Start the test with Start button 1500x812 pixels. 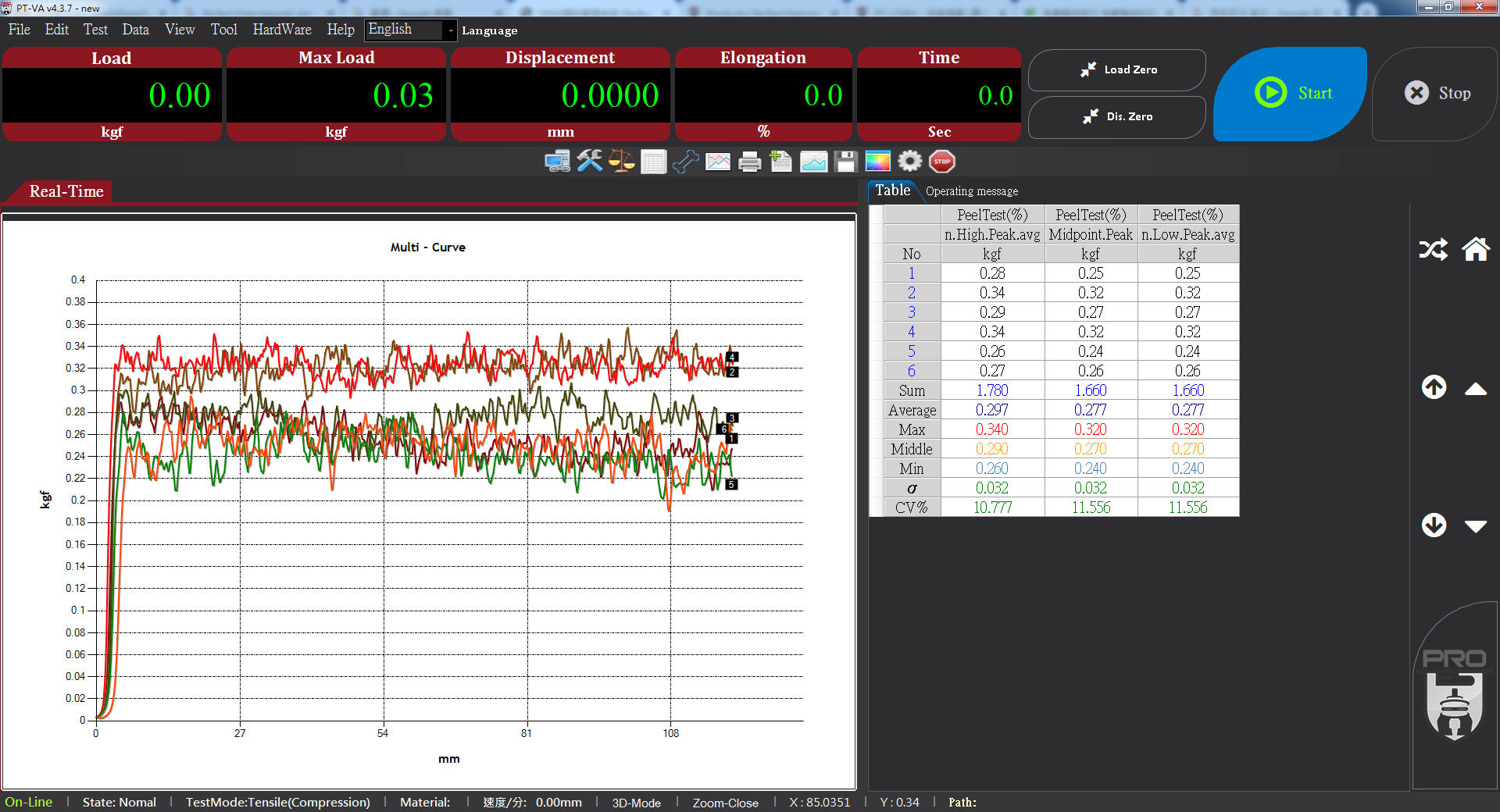pos(1292,94)
